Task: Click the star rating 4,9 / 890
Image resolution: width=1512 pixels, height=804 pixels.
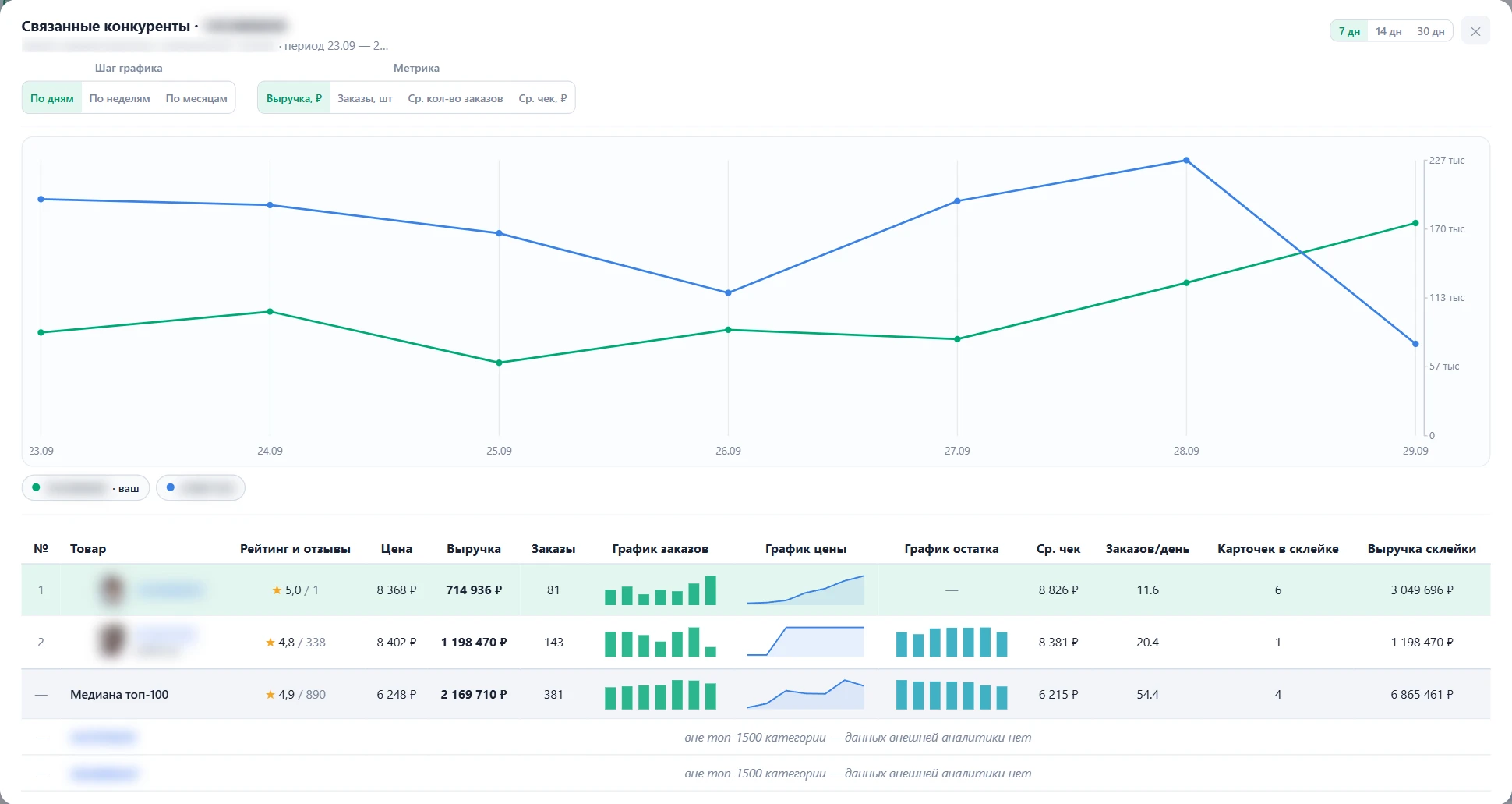Action: pyautogui.click(x=295, y=695)
